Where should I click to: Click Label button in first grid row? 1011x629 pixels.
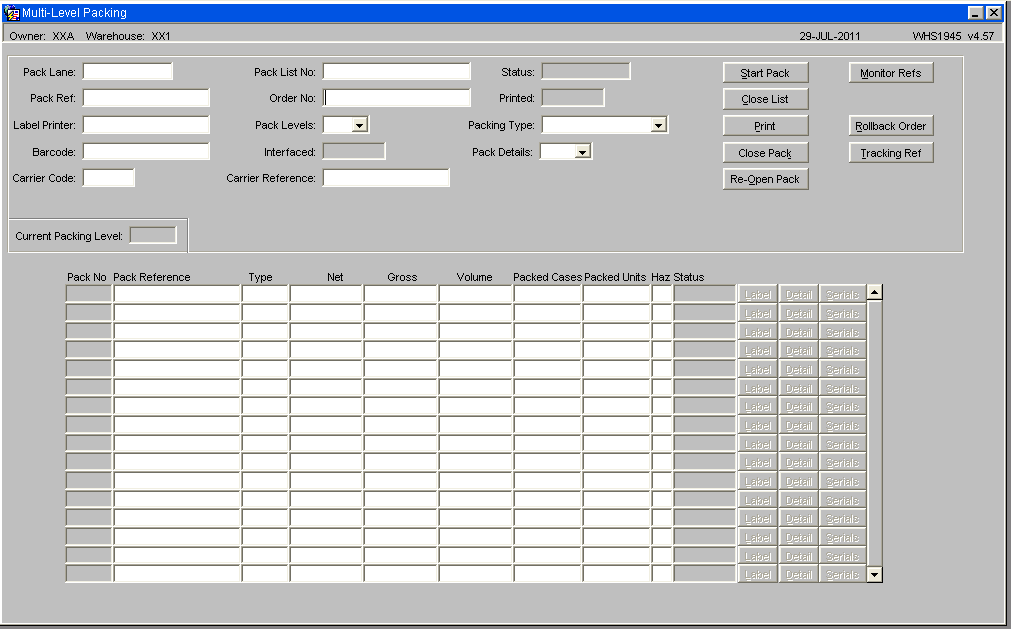[x=758, y=295]
